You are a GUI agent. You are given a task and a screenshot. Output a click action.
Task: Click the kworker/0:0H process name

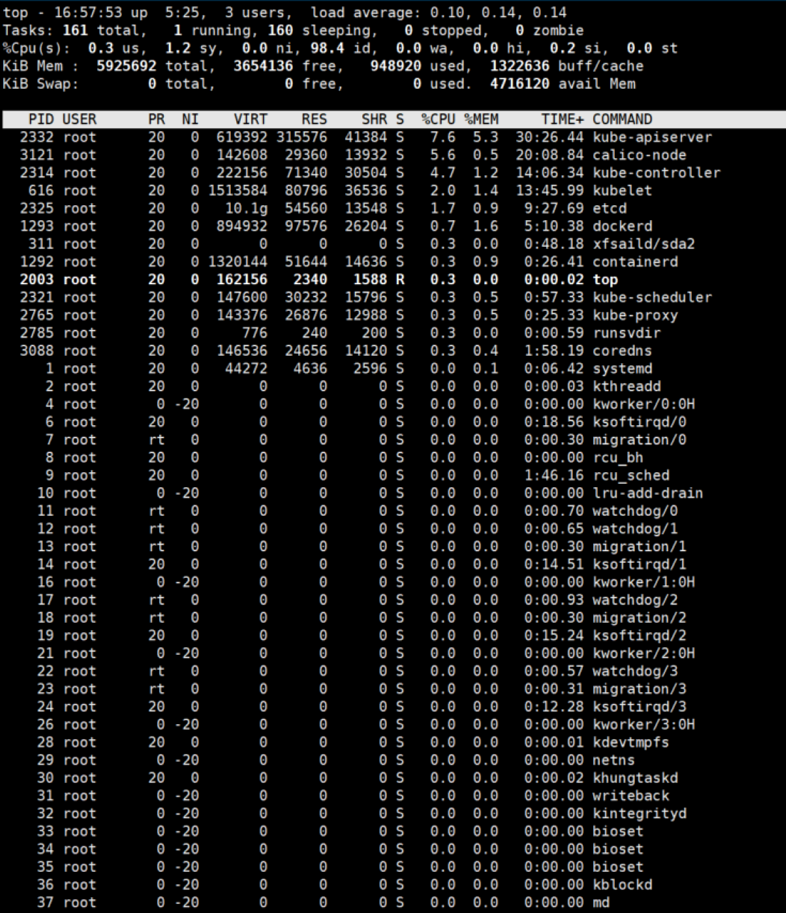click(643, 404)
